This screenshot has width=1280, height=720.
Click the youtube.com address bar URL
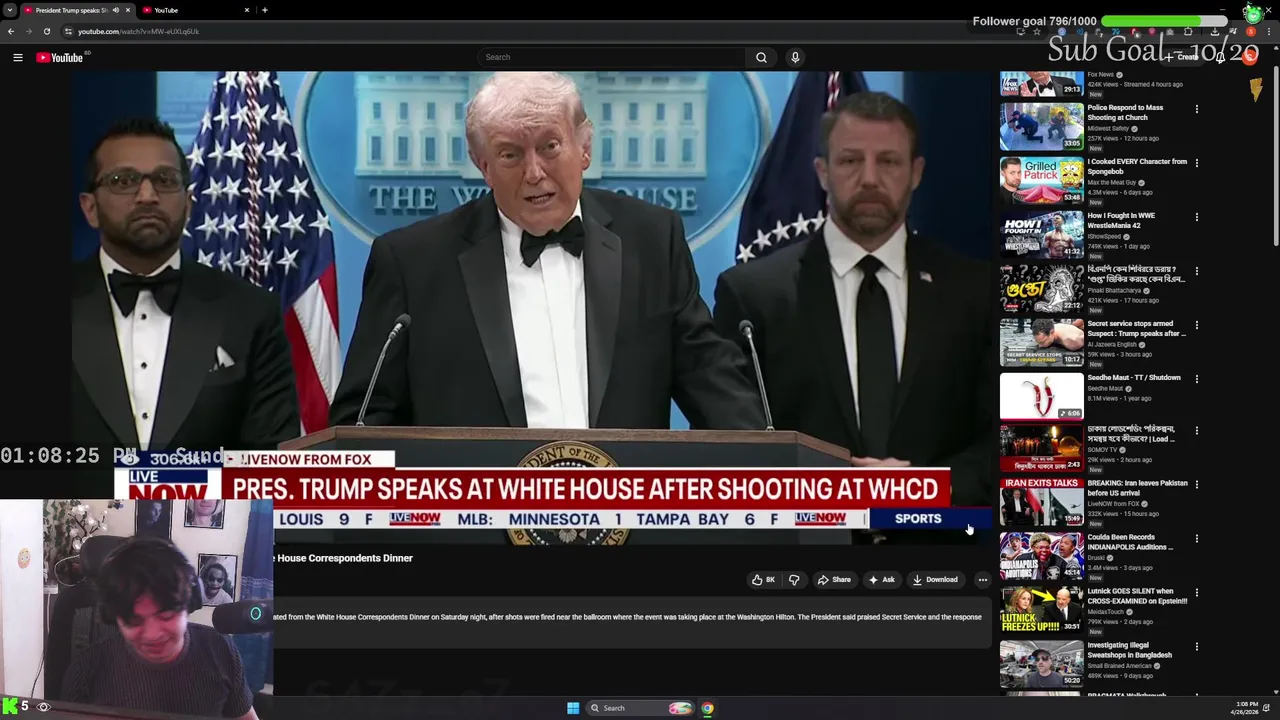coord(138,31)
